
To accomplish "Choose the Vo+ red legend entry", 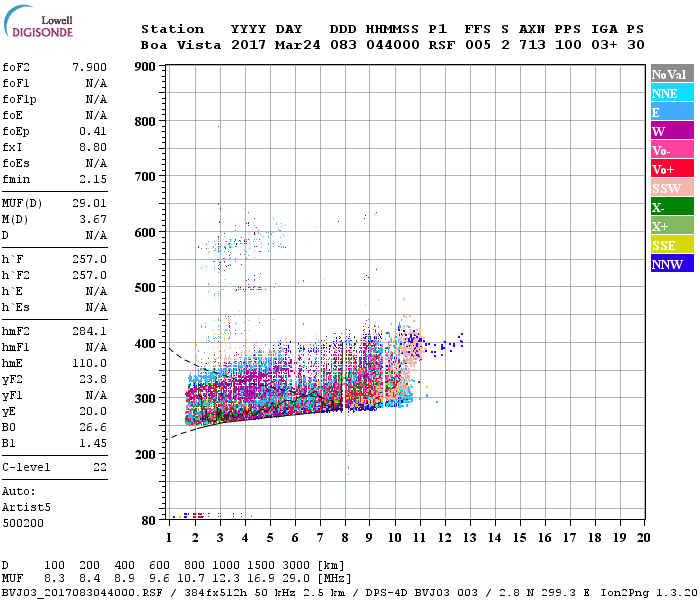I will (x=670, y=169).
